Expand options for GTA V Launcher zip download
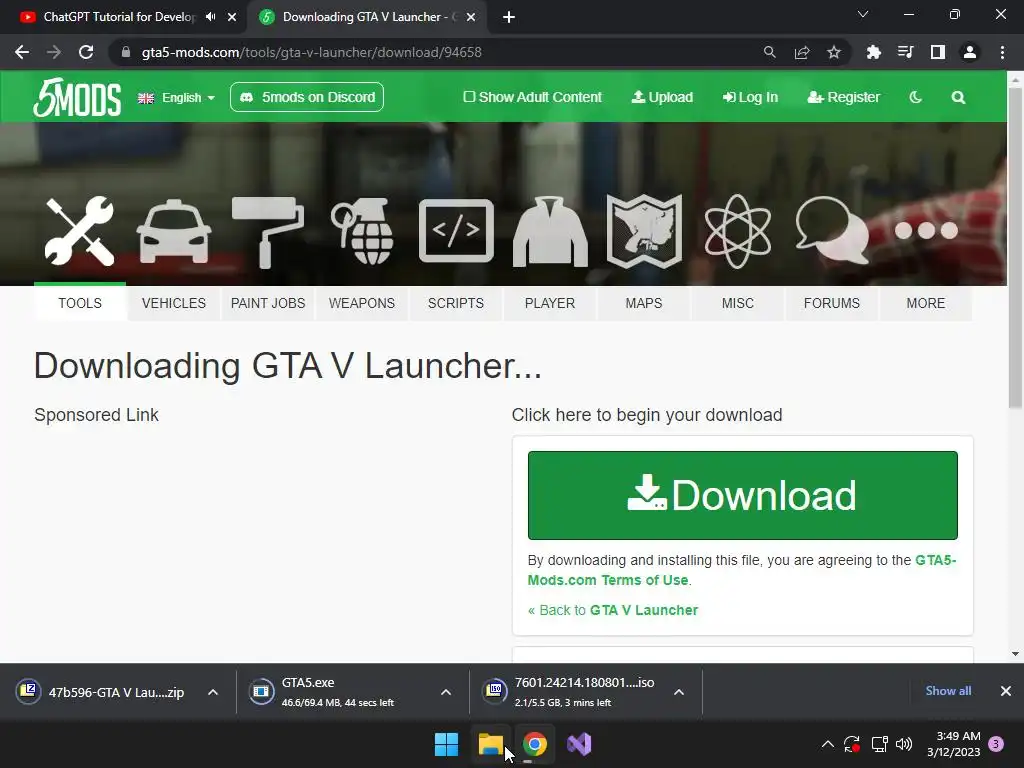This screenshot has height=768, width=1024. tap(213, 692)
